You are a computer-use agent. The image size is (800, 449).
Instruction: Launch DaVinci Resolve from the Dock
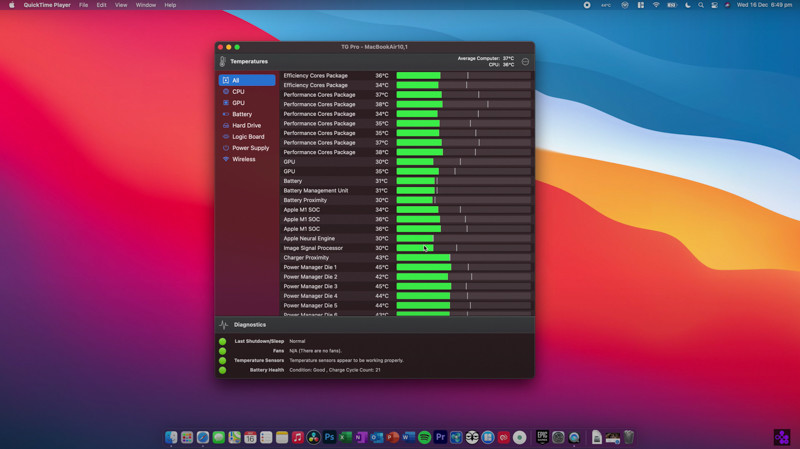[x=313, y=437]
